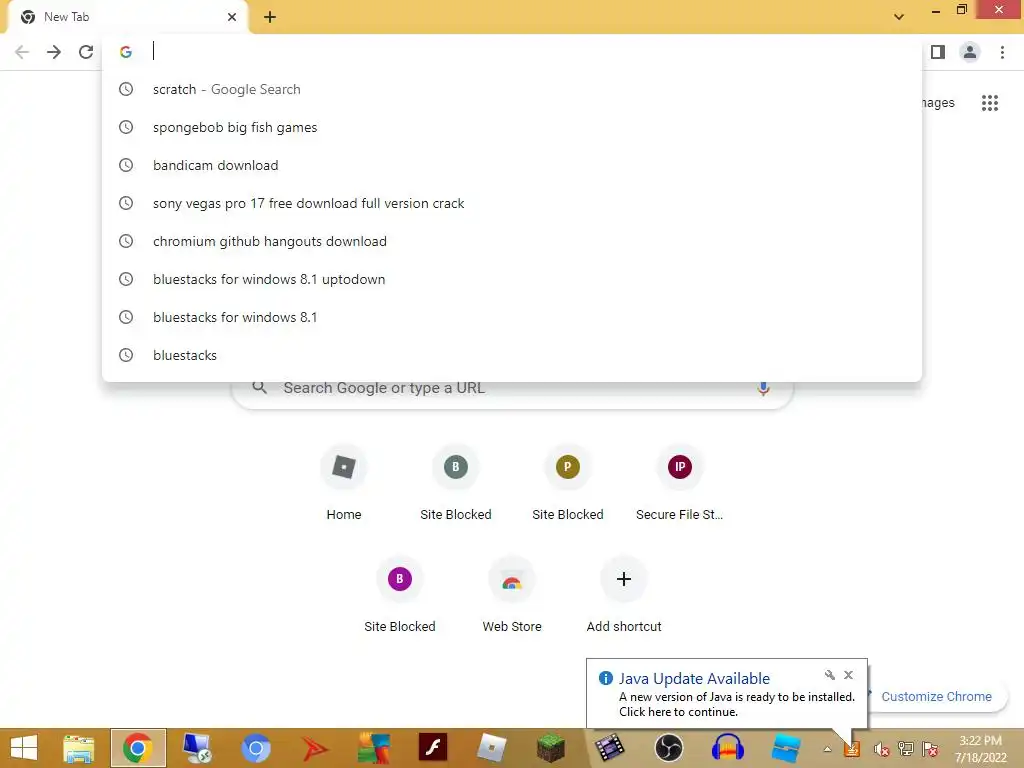
Task: Click the network tray icon
Action: coord(906,749)
